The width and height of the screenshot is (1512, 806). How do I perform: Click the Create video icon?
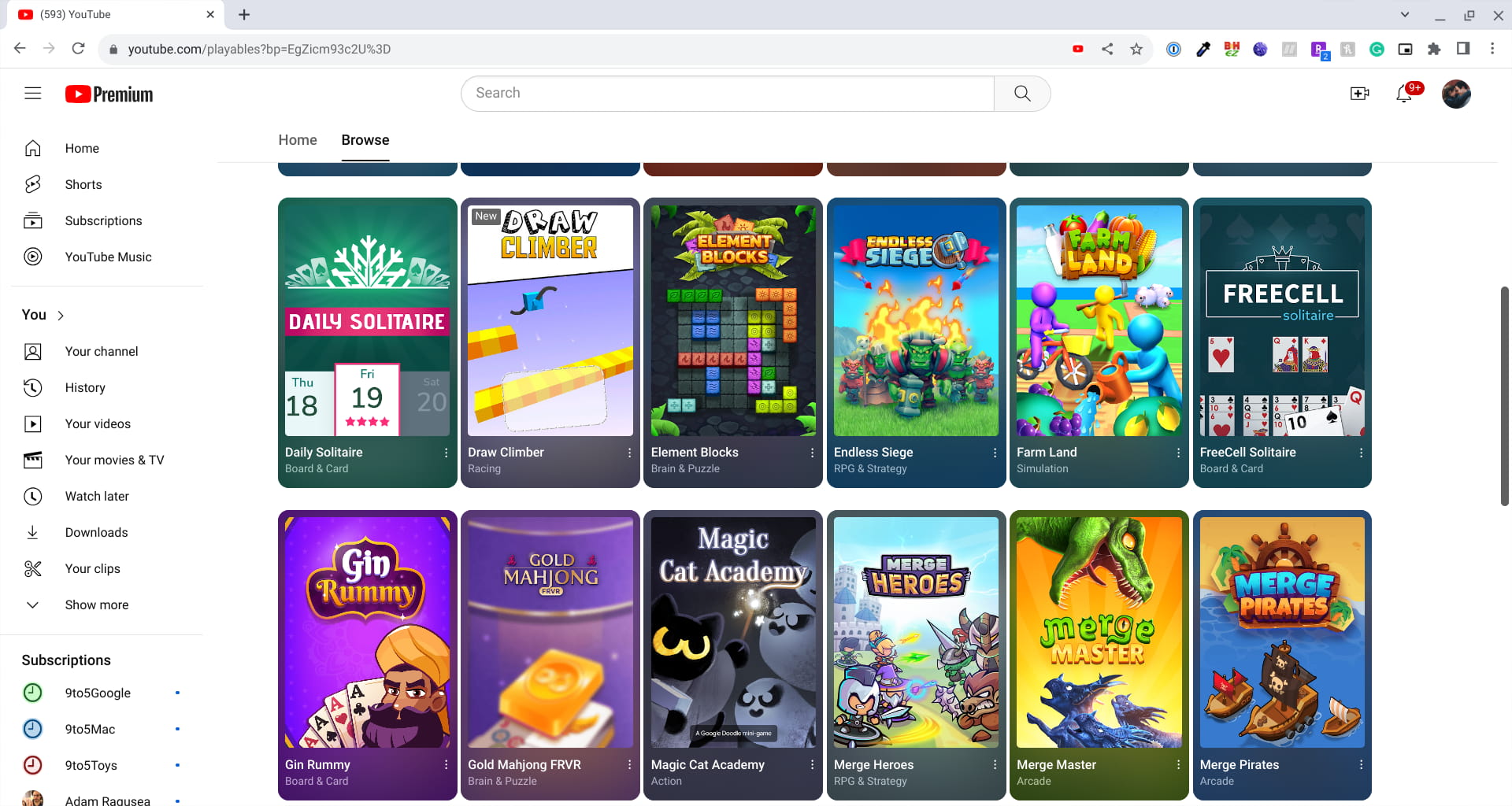pyautogui.click(x=1360, y=93)
